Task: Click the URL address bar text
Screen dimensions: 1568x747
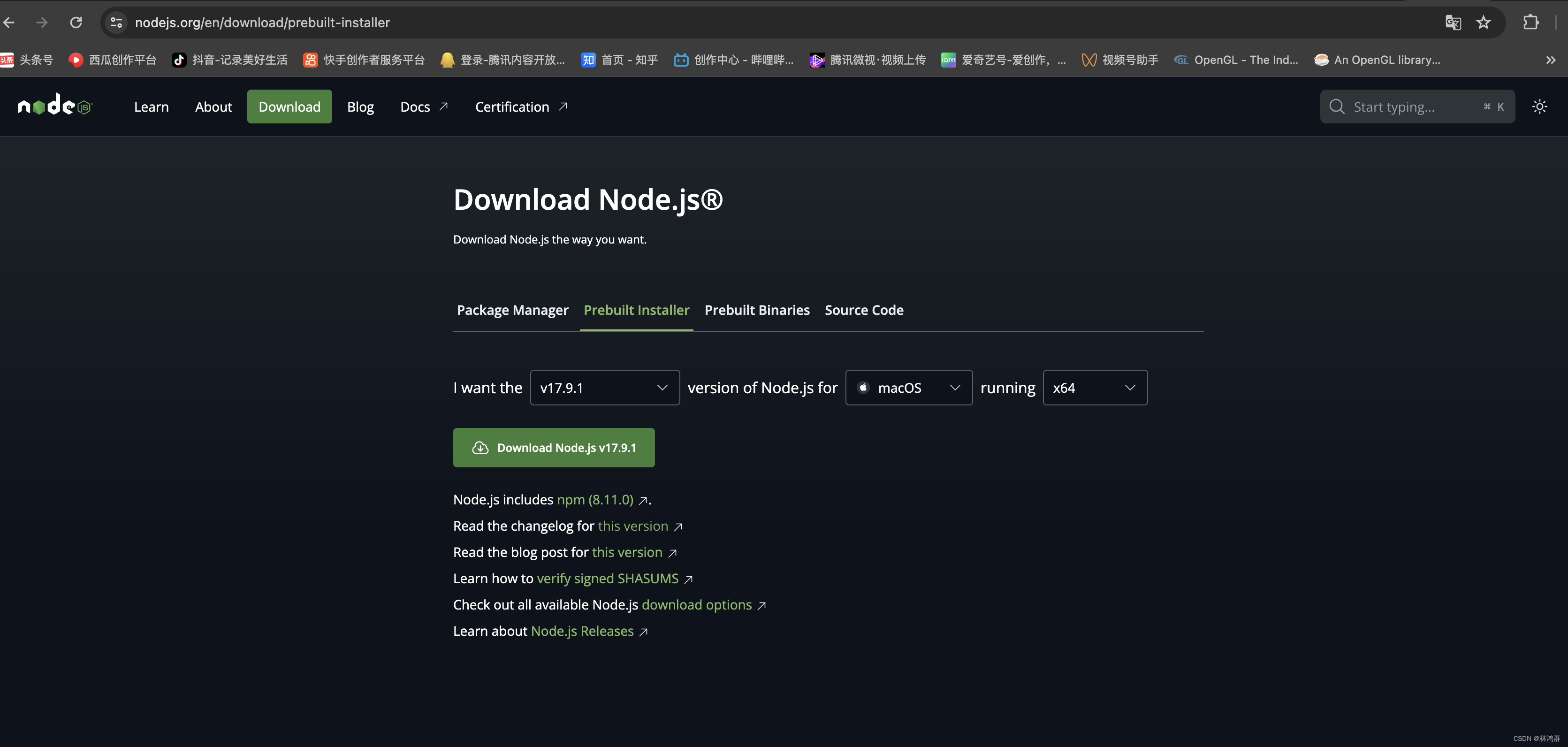Action: coord(262,23)
